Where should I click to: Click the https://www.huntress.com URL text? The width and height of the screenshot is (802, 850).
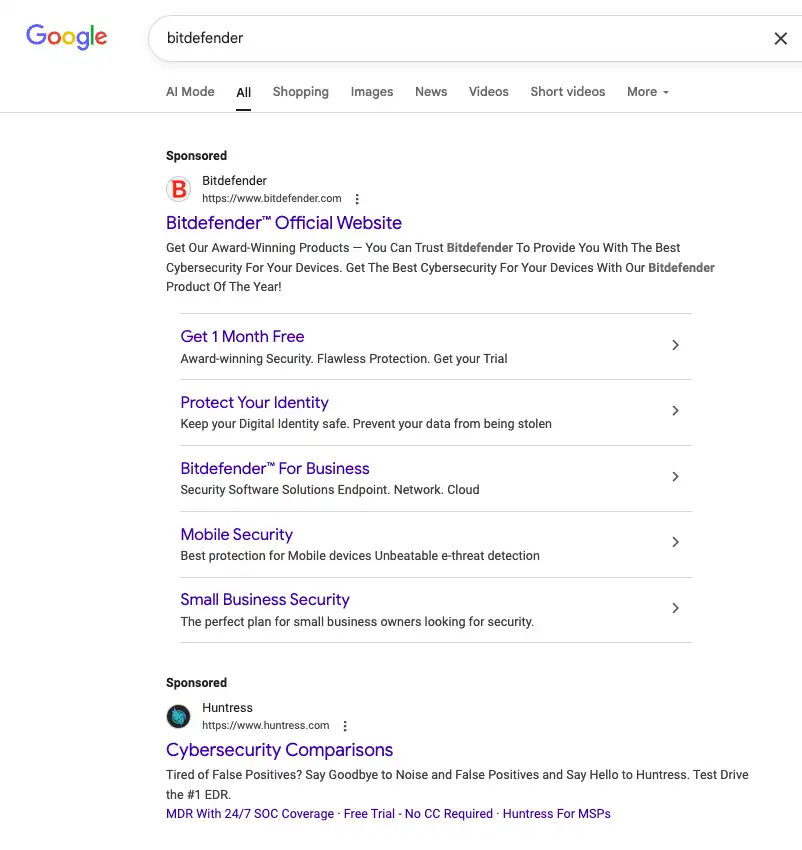pyautogui.click(x=266, y=725)
